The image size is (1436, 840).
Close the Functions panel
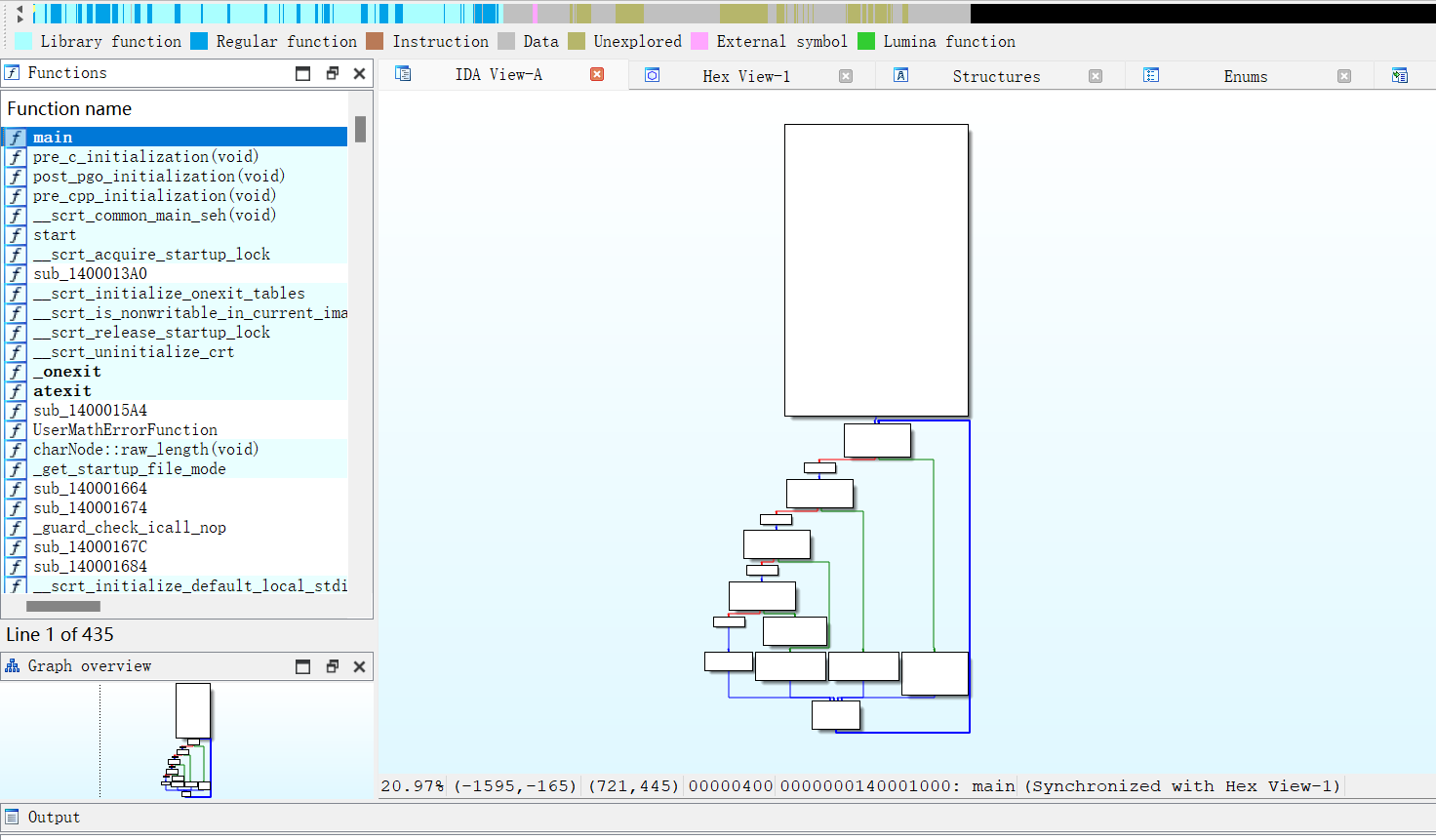(359, 73)
